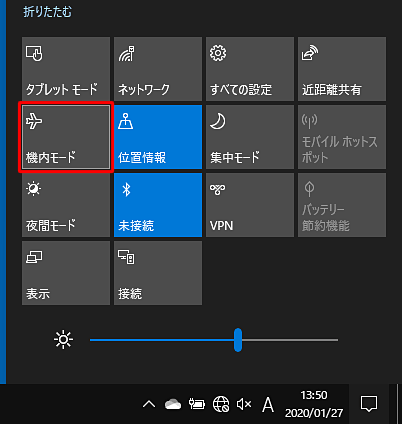This screenshot has height=424, width=402.
Task: Click the muted speaker tray icon
Action: tap(244, 404)
